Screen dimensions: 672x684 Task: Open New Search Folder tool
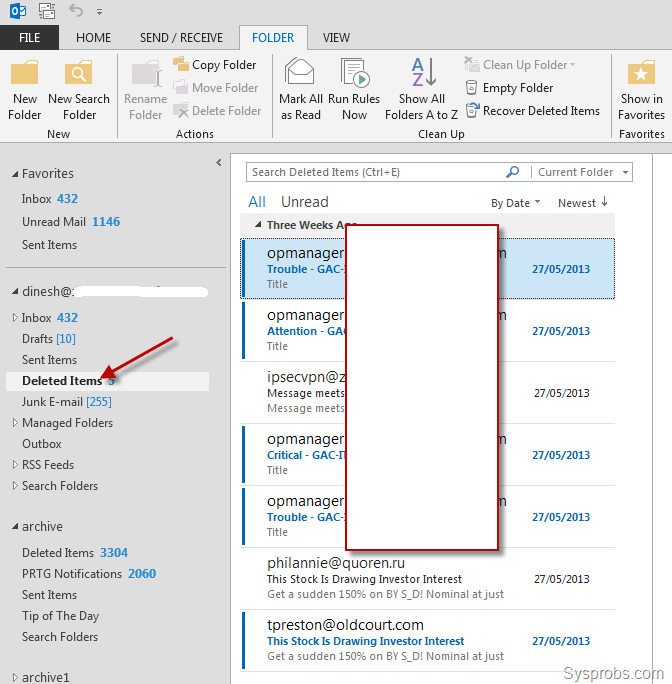[79, 75]
